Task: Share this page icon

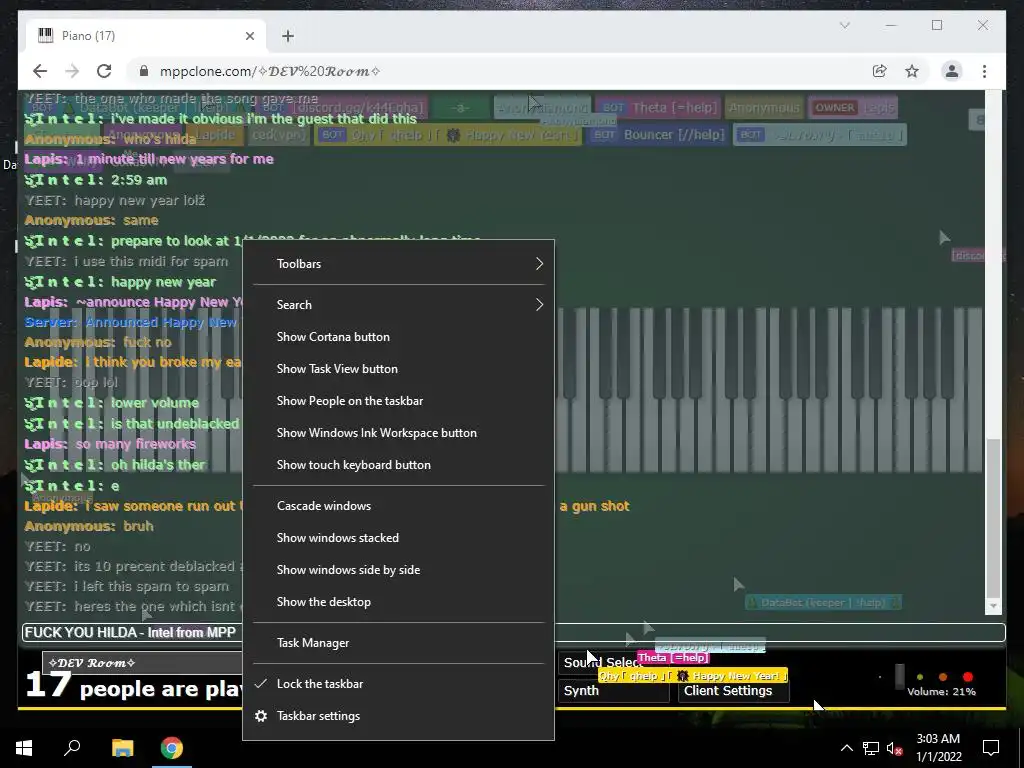Action: 880,71
